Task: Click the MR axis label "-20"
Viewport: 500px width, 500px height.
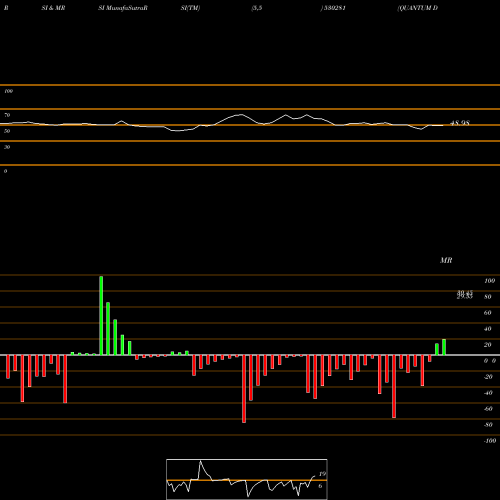Action: (488, 377)
